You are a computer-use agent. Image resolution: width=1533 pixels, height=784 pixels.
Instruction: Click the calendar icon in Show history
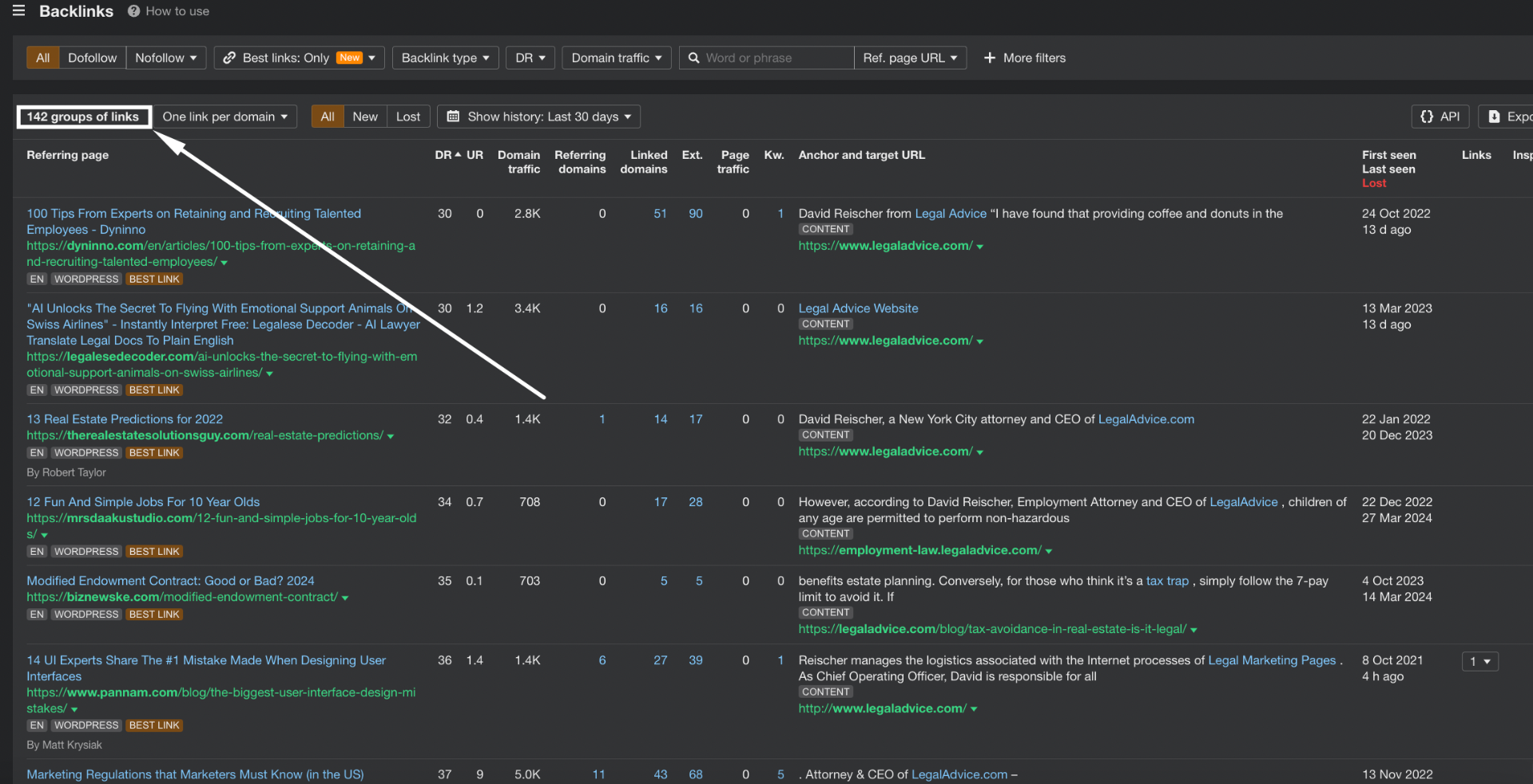tap(453, 117)
